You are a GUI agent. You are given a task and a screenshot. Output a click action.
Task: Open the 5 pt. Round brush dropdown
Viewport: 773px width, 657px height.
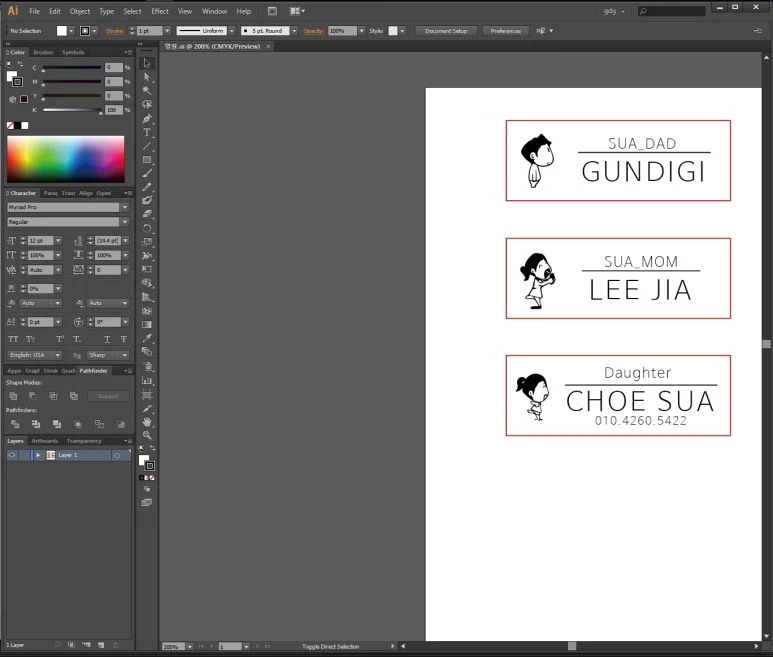pos(294,31)
